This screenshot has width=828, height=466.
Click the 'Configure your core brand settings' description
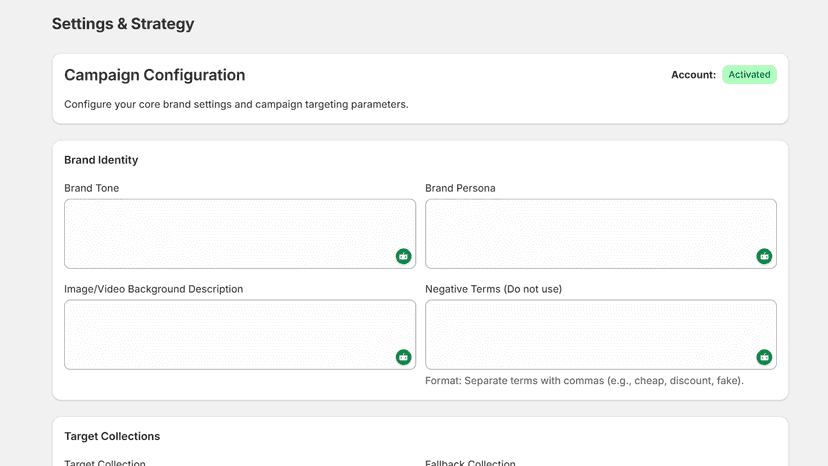click(x=236, y=105)
